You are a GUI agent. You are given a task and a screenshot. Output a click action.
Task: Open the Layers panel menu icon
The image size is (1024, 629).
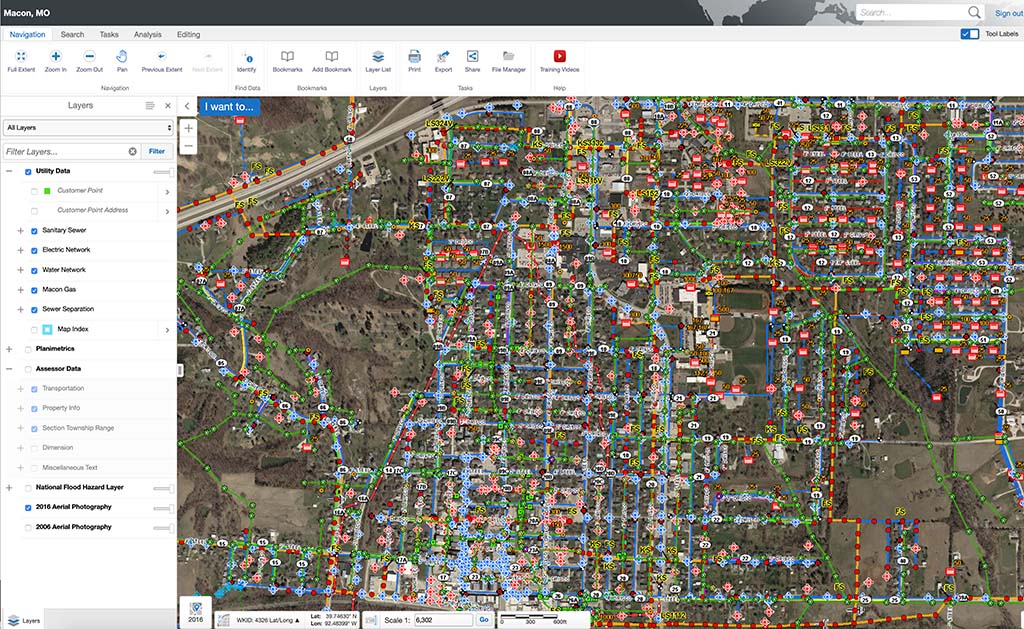[150, 106]
